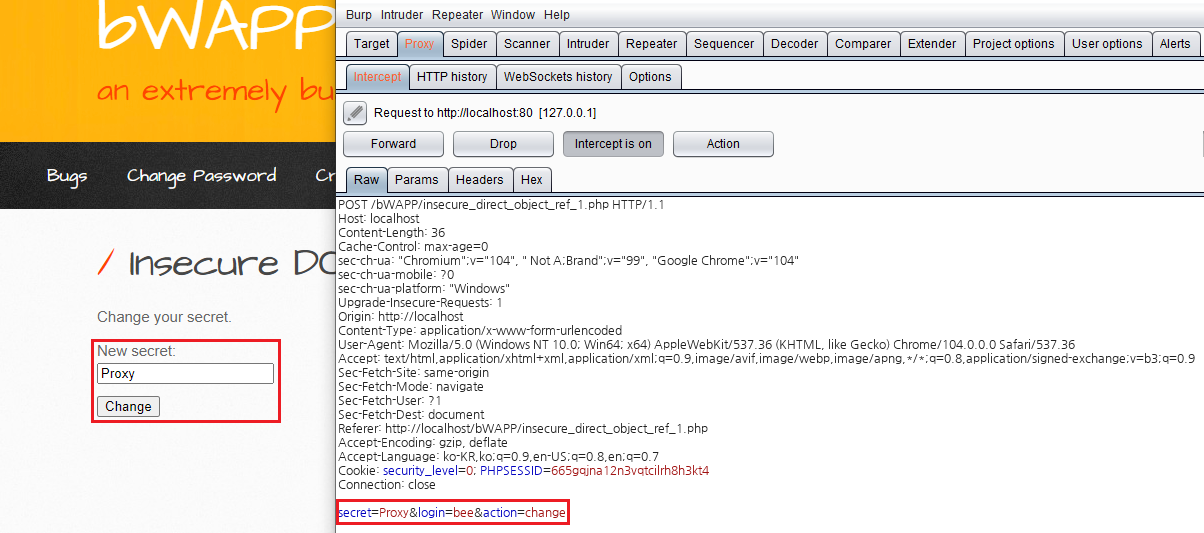Click the Content-Length: 36 header
Image resolution: width=1204 pixels, height=533 pixels.
pyautogui.click(x=391, y=232)
